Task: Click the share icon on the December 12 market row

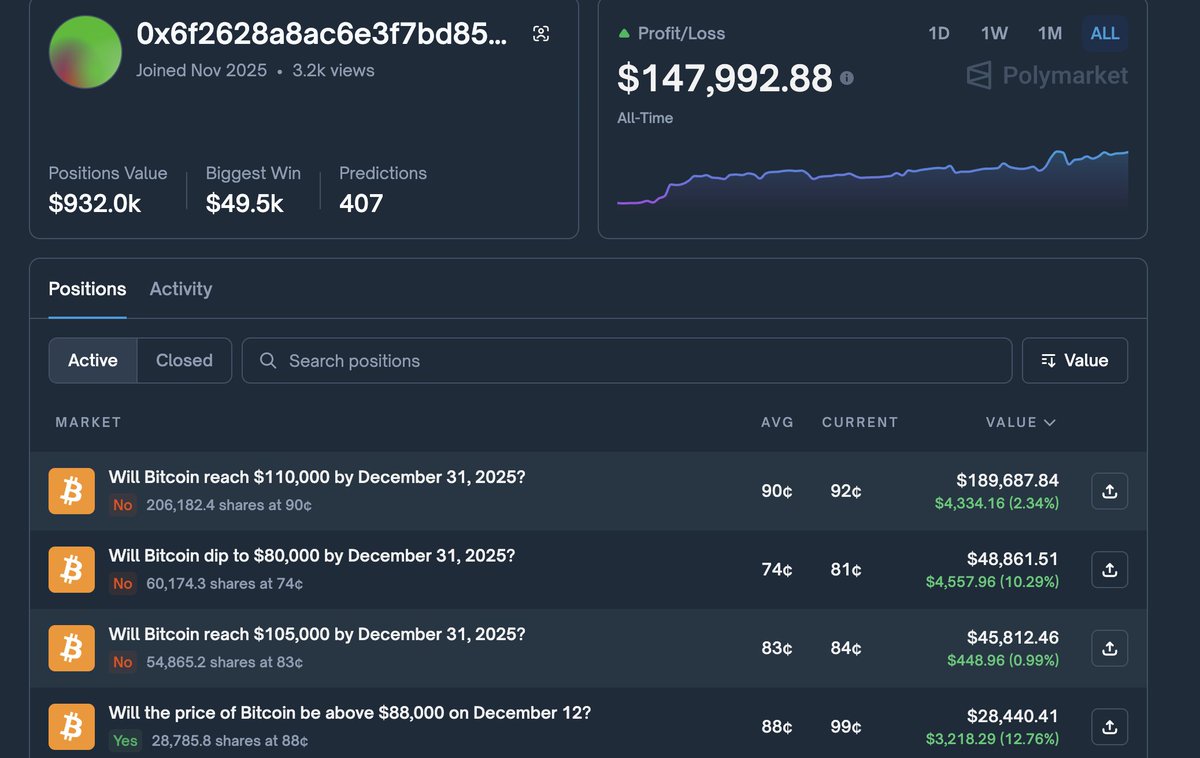Action: coord(1109,727)
